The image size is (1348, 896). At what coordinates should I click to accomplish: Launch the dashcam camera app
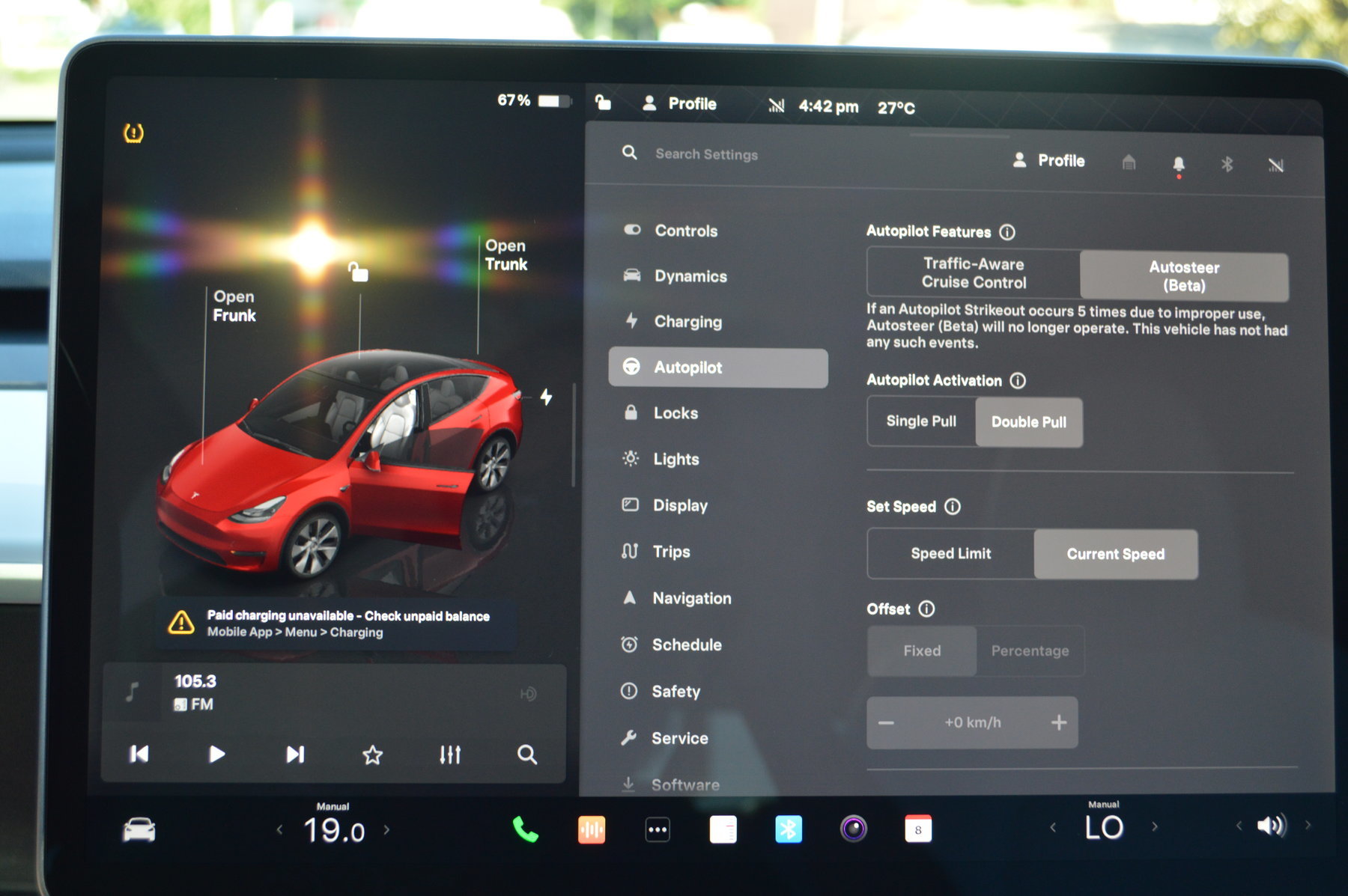pos(853,829)
